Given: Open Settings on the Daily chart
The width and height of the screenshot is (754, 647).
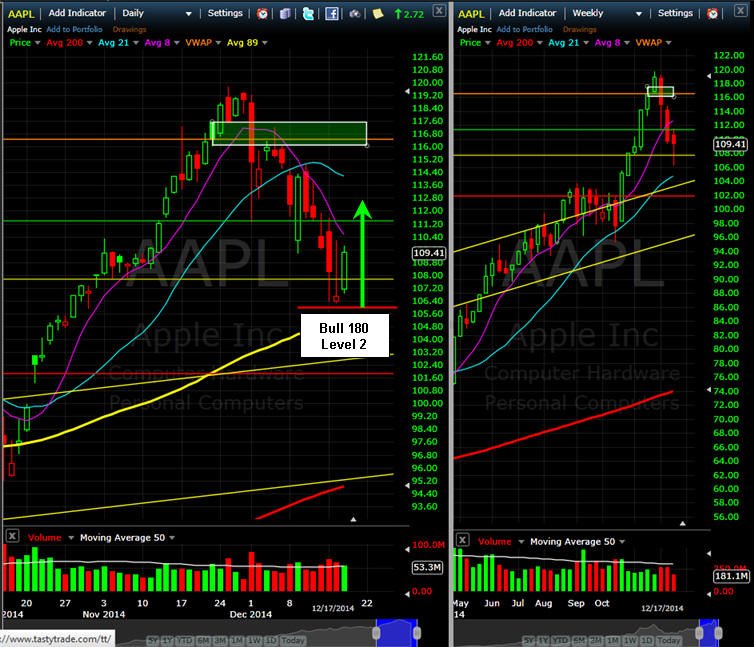Looking at the screenshot, I should pos(225,13).
